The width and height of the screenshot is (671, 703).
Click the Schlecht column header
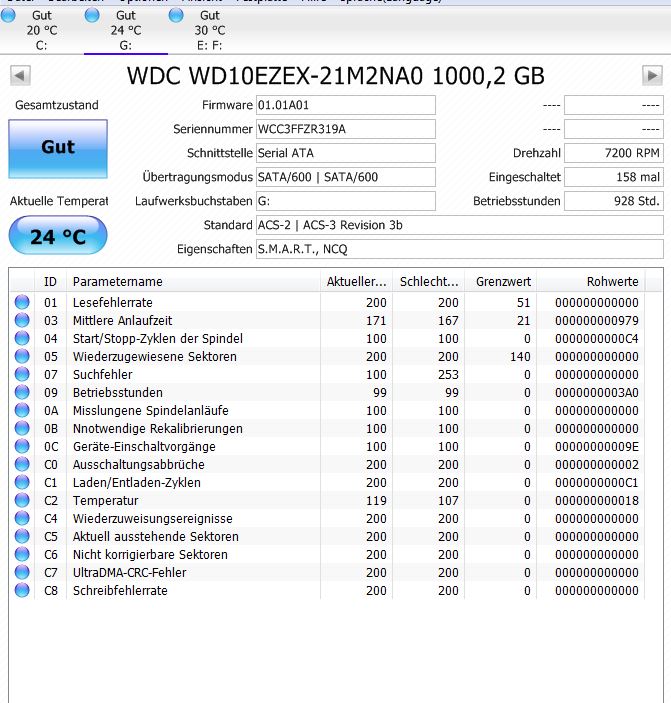pyautogui.click(x=429, y=282)
